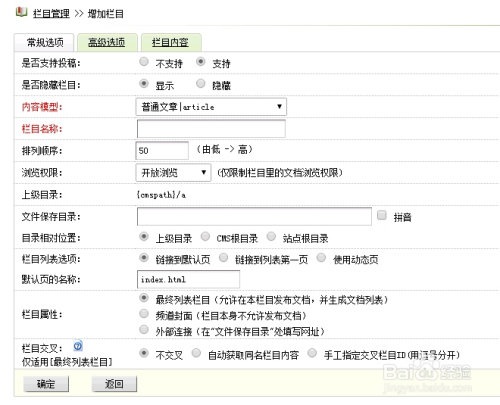Image resolution: width=500 pixels, height=405 pixels.
Task: Select 最终列表栏目 as 栏目属性
Action: 144,298
